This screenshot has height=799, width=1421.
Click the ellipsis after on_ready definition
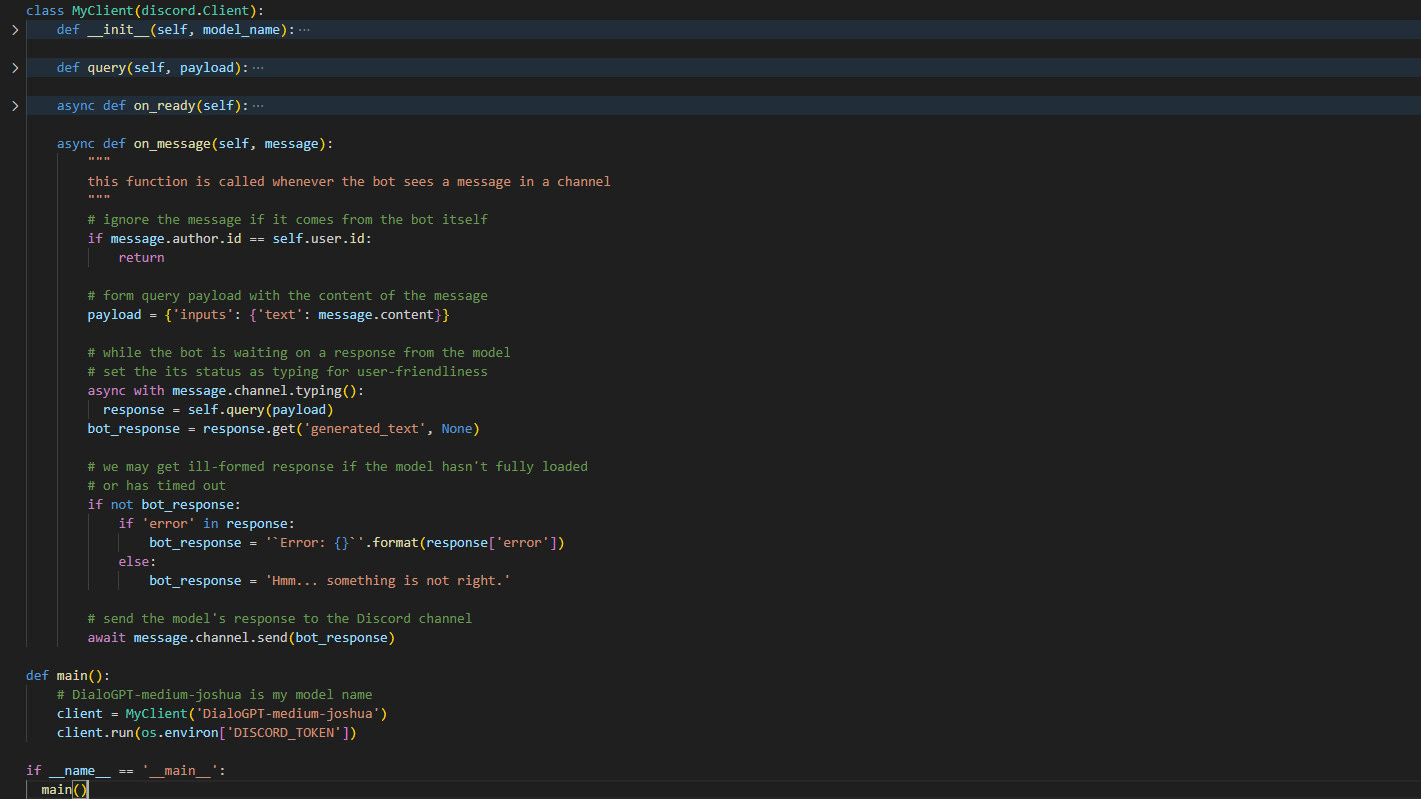pyautogui.click(x=258, y=106)
